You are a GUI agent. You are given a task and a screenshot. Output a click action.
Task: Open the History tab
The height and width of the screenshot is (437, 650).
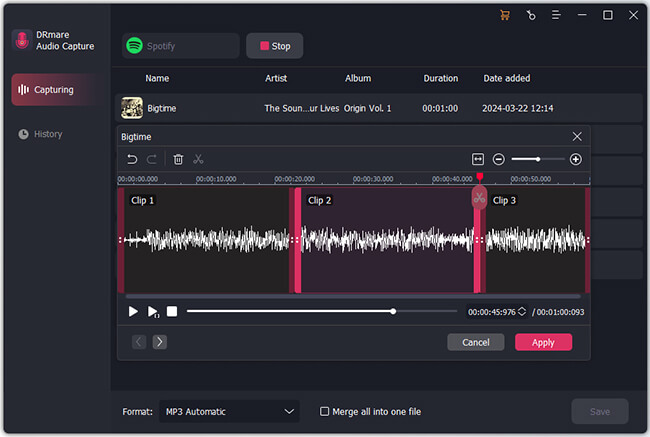(x=41, y=134)
